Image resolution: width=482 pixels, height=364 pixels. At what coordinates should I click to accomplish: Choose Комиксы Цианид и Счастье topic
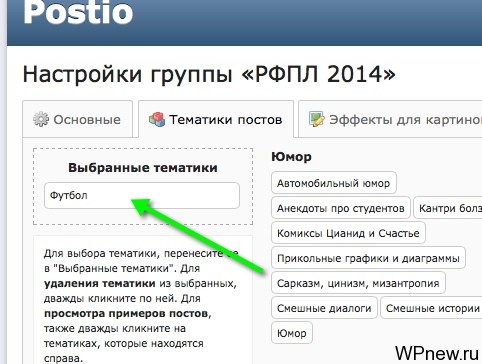348,233
